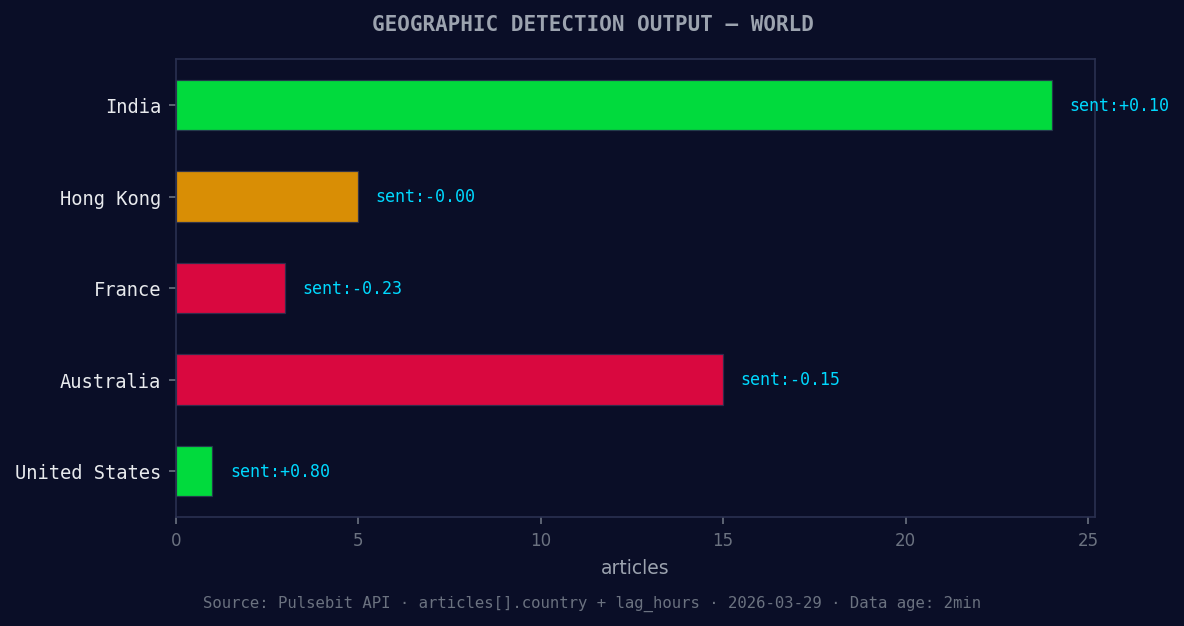Select the Hong Kong axis label

pos(110,198)
